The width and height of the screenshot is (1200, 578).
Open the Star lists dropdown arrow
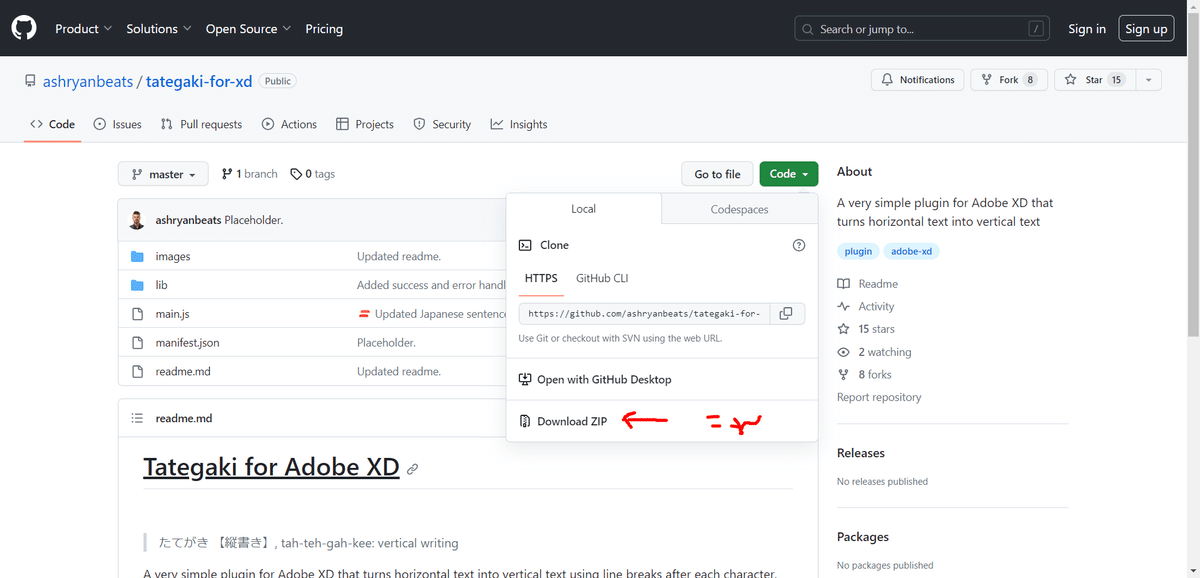coord(1148,80)
